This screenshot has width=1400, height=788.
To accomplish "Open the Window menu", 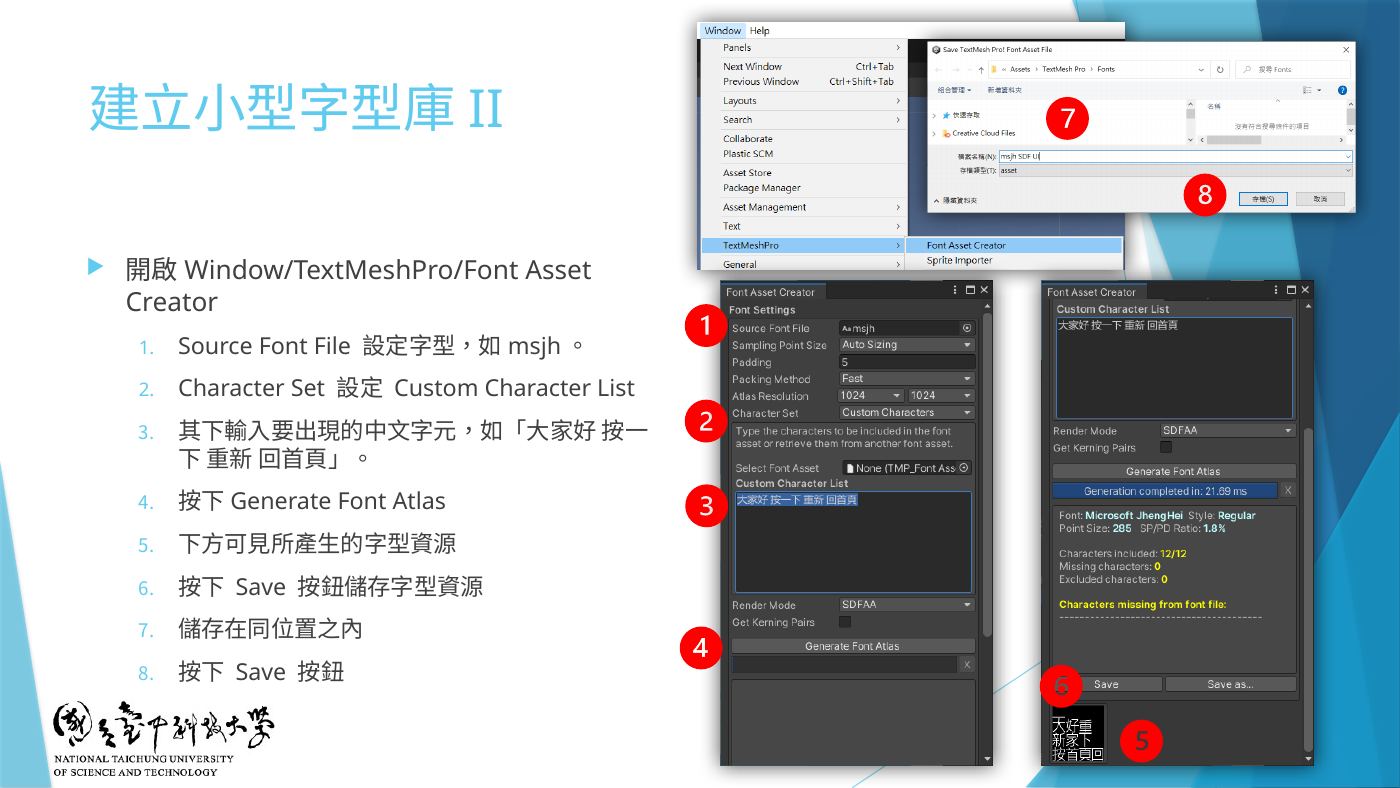I will point(722,31).
